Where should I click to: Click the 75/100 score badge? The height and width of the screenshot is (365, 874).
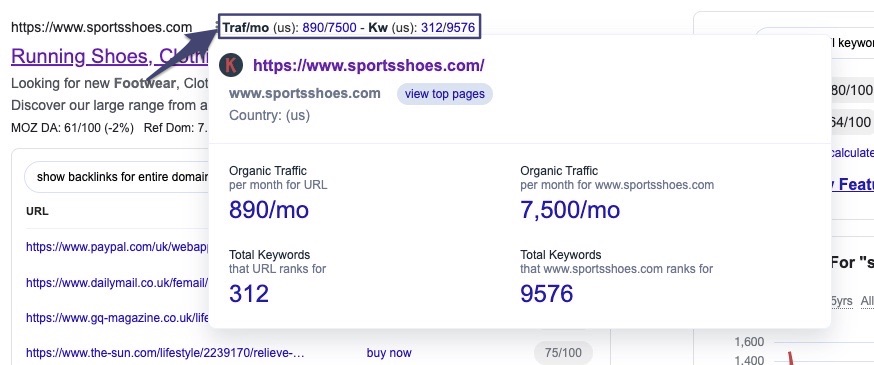pyautogui.click(x=563, y=353)
